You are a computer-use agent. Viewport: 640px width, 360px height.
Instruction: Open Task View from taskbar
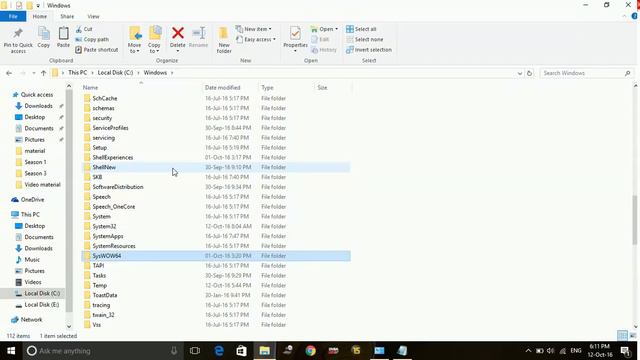tap(195, 351)
